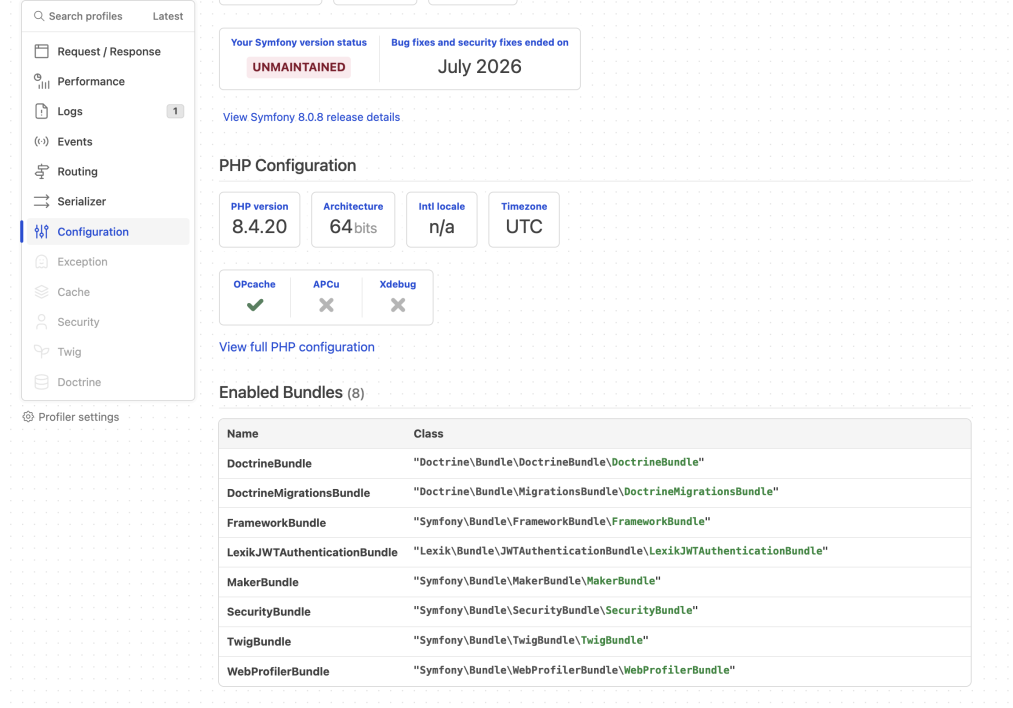Click the DoctrineMigrationsBundle name cell
The image size is (1013, 708).
click(298, 493)
